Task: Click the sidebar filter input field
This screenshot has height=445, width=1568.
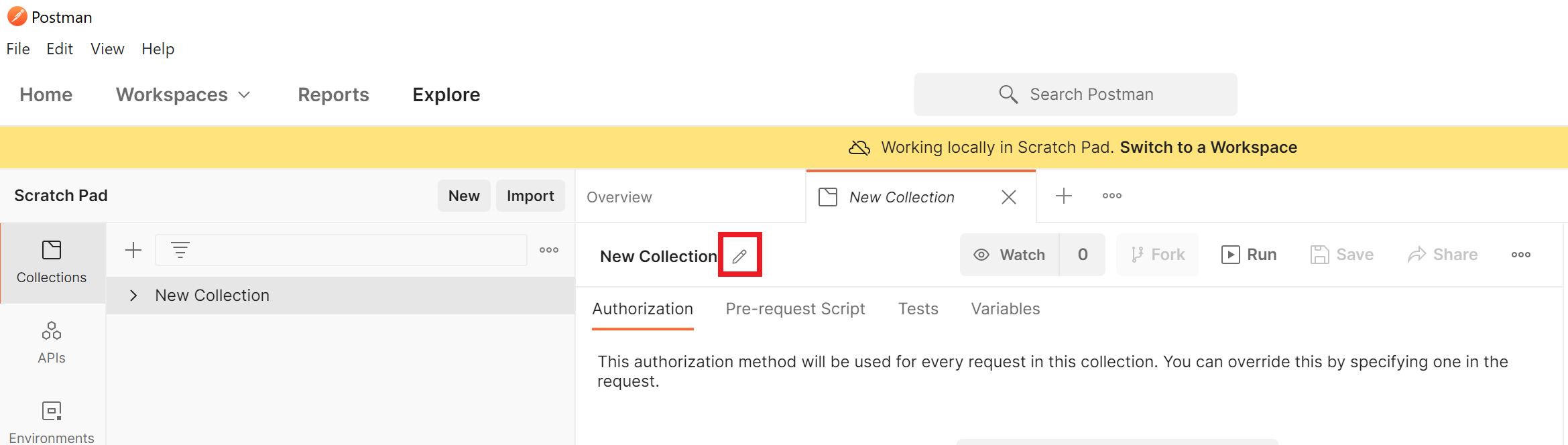Action: (341, 250)
